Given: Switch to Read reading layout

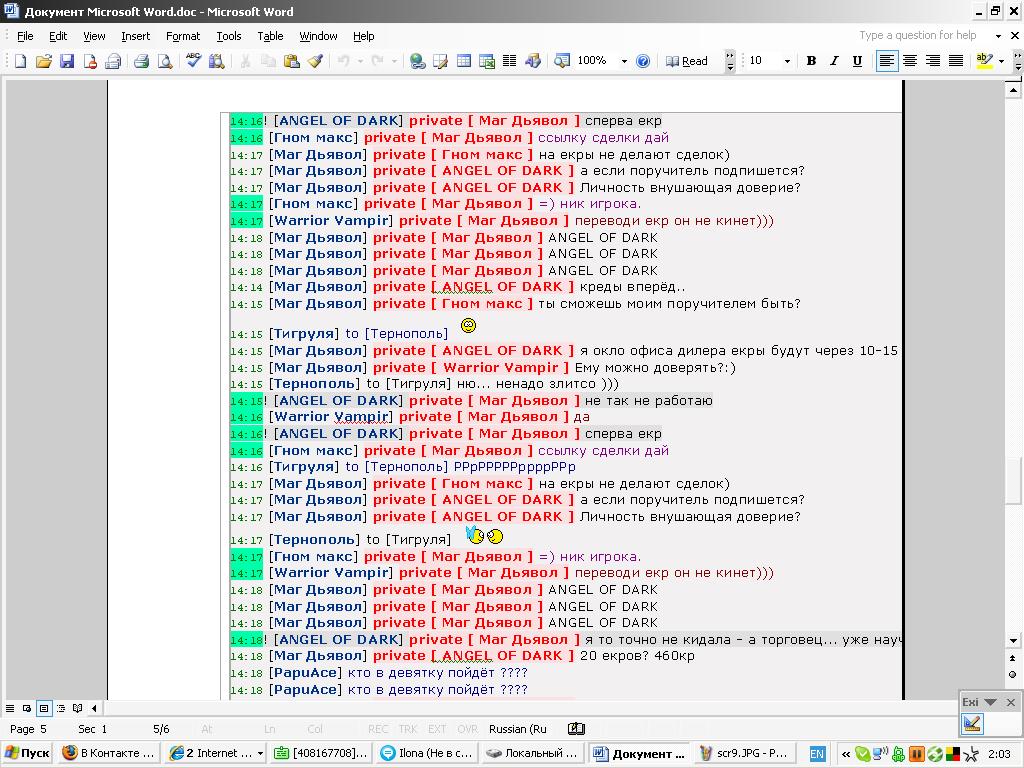Looking at the screenshot, I should coord(686,61).
